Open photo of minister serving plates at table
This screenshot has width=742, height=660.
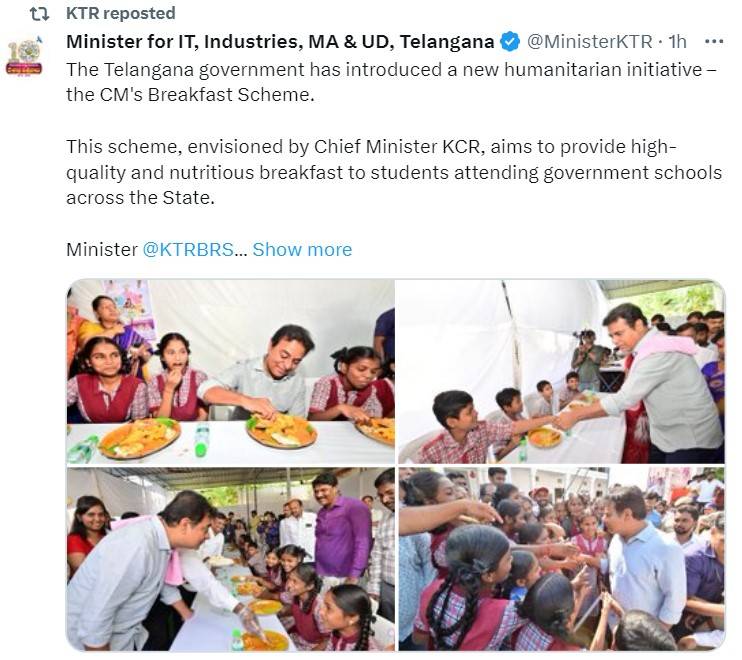coord(230,559)
